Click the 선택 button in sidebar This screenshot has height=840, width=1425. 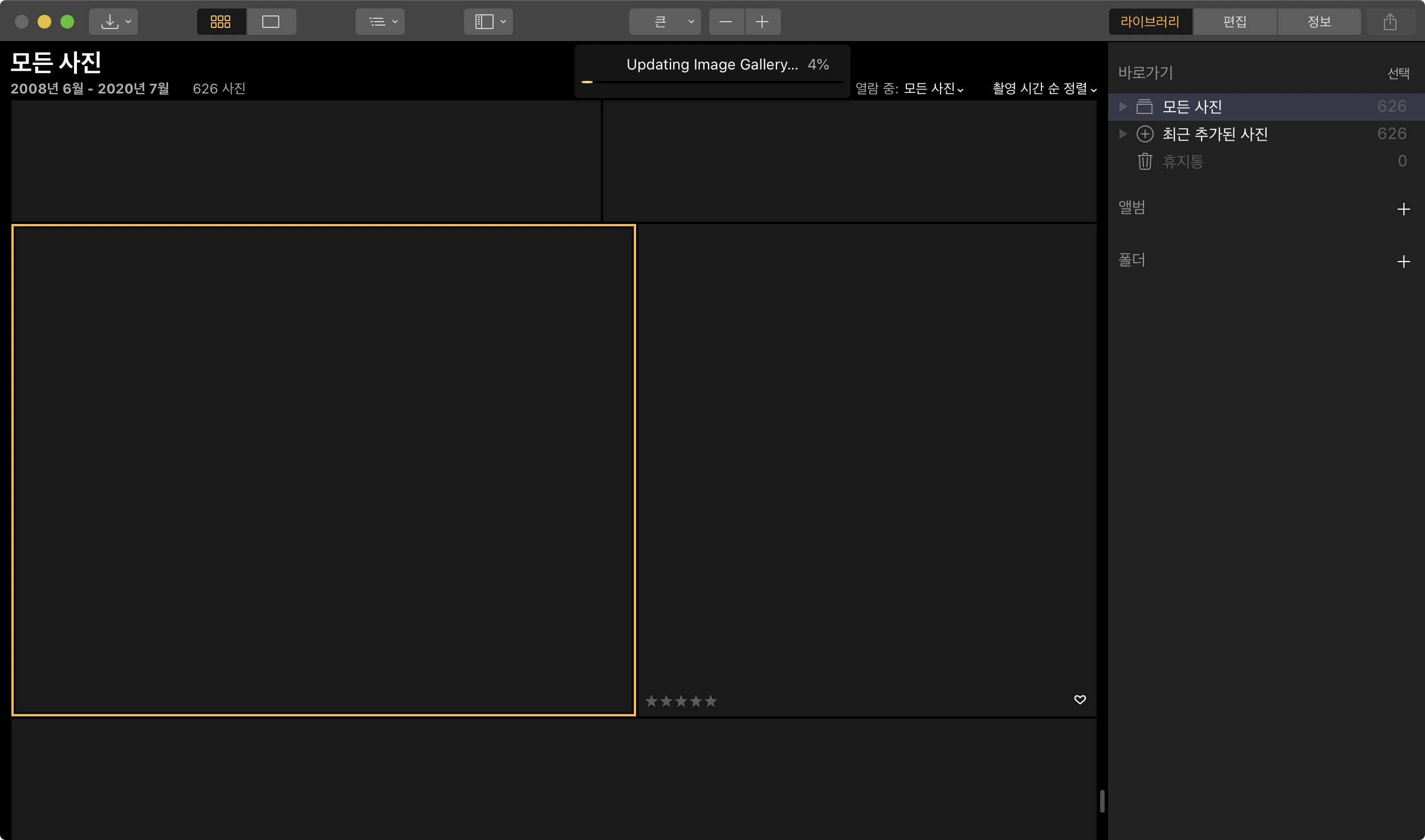(x=1398, y=73)
